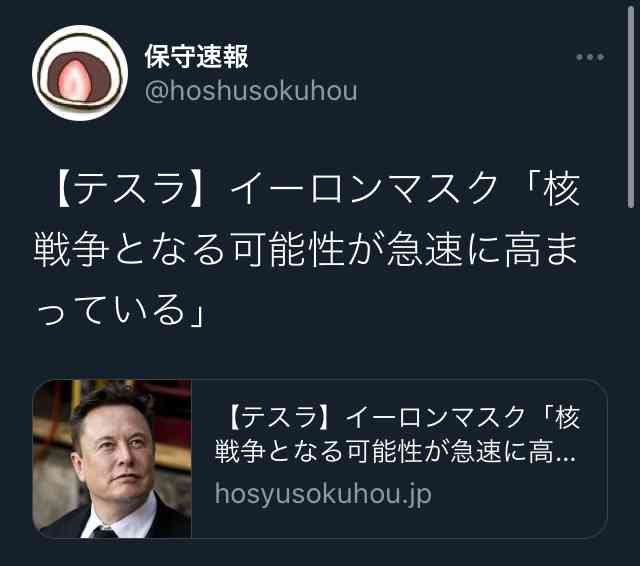Click the strawberry in the avatar image

click(x=74, y=83)
